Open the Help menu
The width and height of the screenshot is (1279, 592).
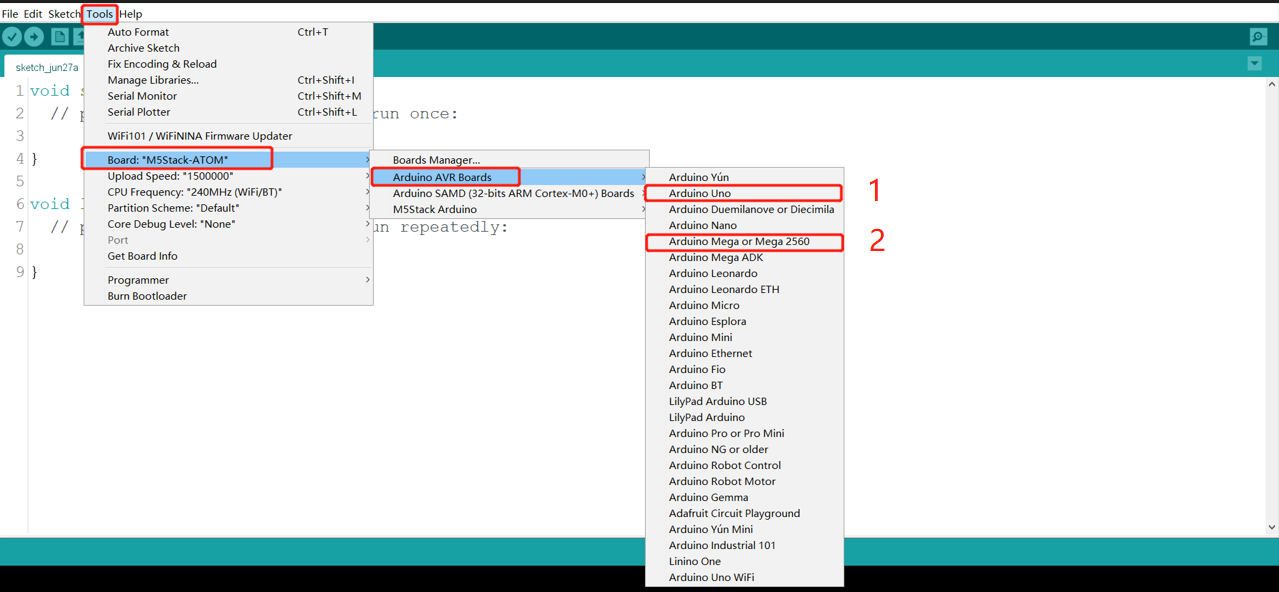tap(131, 14)
